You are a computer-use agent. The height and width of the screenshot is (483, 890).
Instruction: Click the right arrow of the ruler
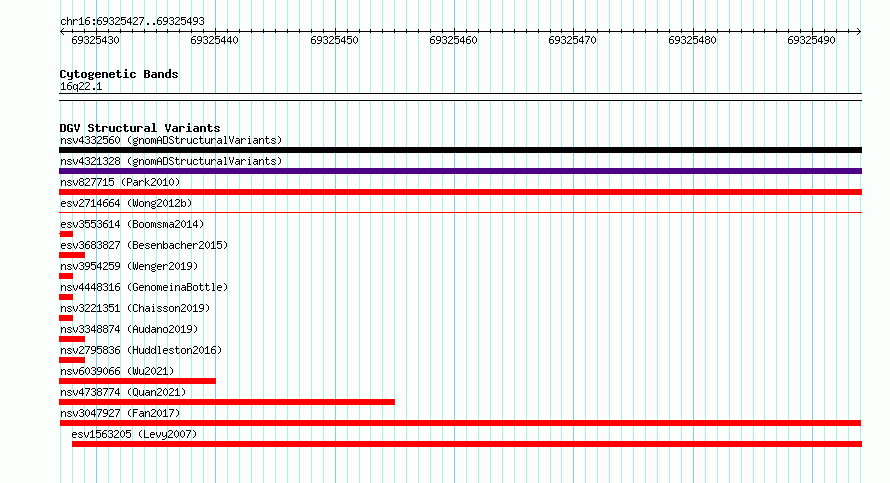point(859,32)
